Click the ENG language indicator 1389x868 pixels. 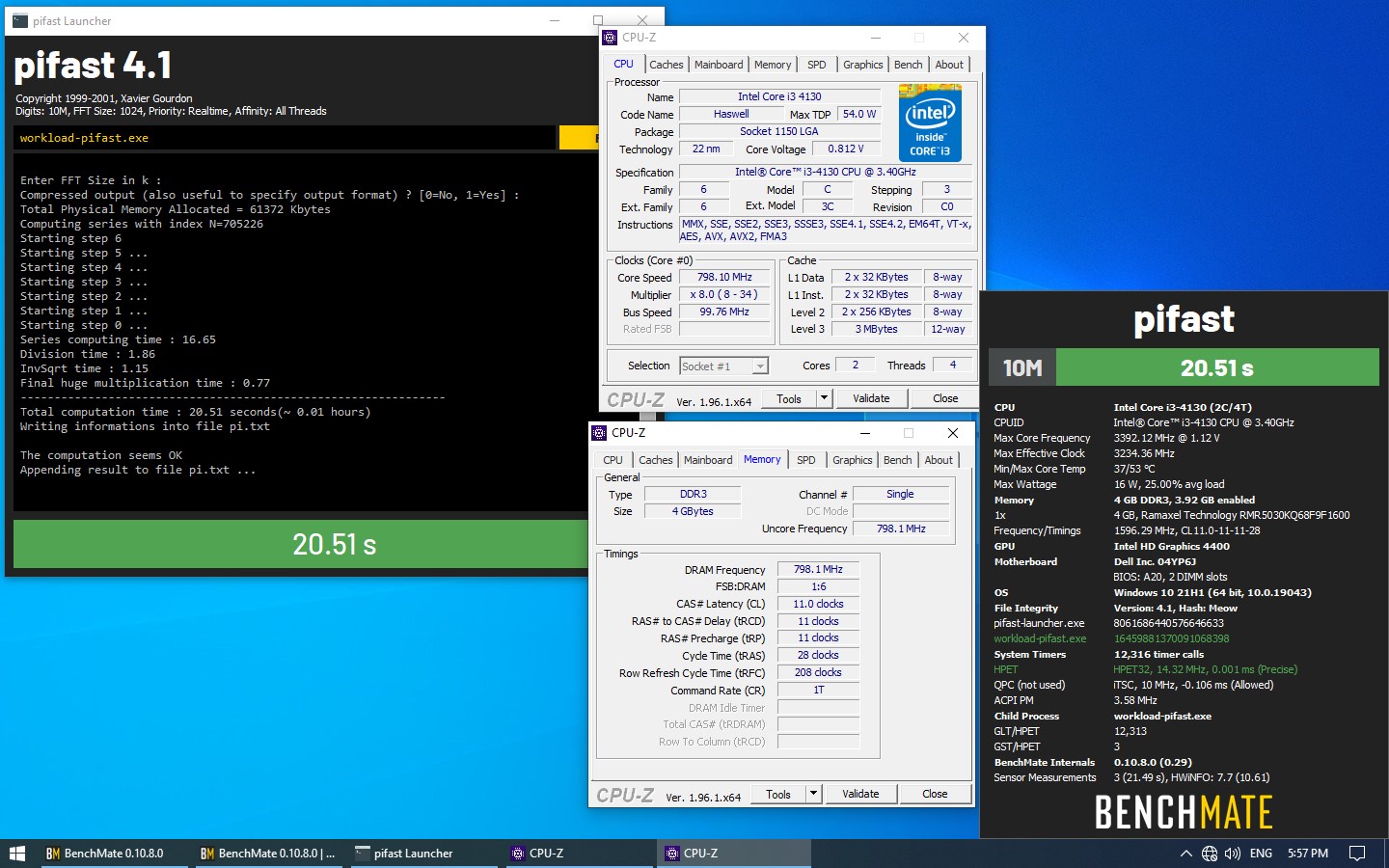point(1261,854)
